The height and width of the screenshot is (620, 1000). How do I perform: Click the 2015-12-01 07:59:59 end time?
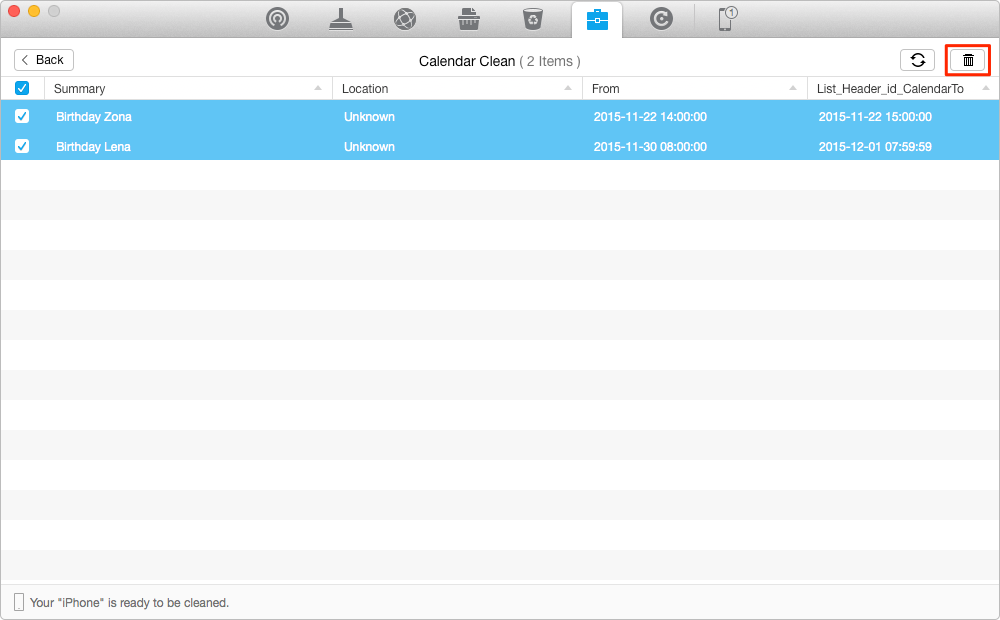click(875, 147)
